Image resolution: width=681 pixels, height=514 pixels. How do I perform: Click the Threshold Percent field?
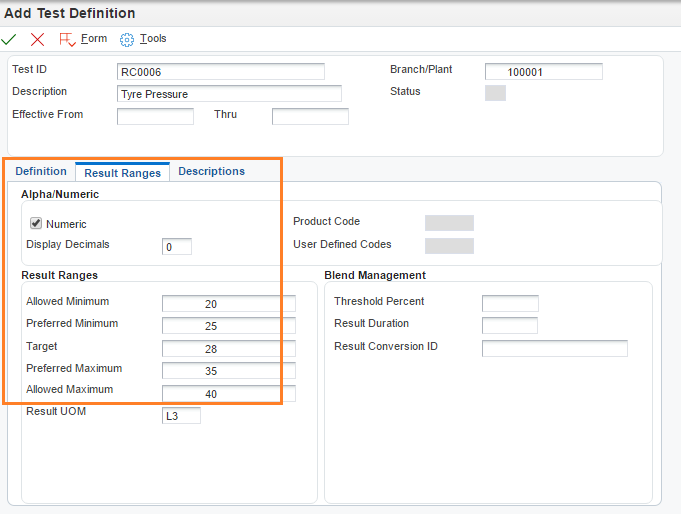(510, 303)
